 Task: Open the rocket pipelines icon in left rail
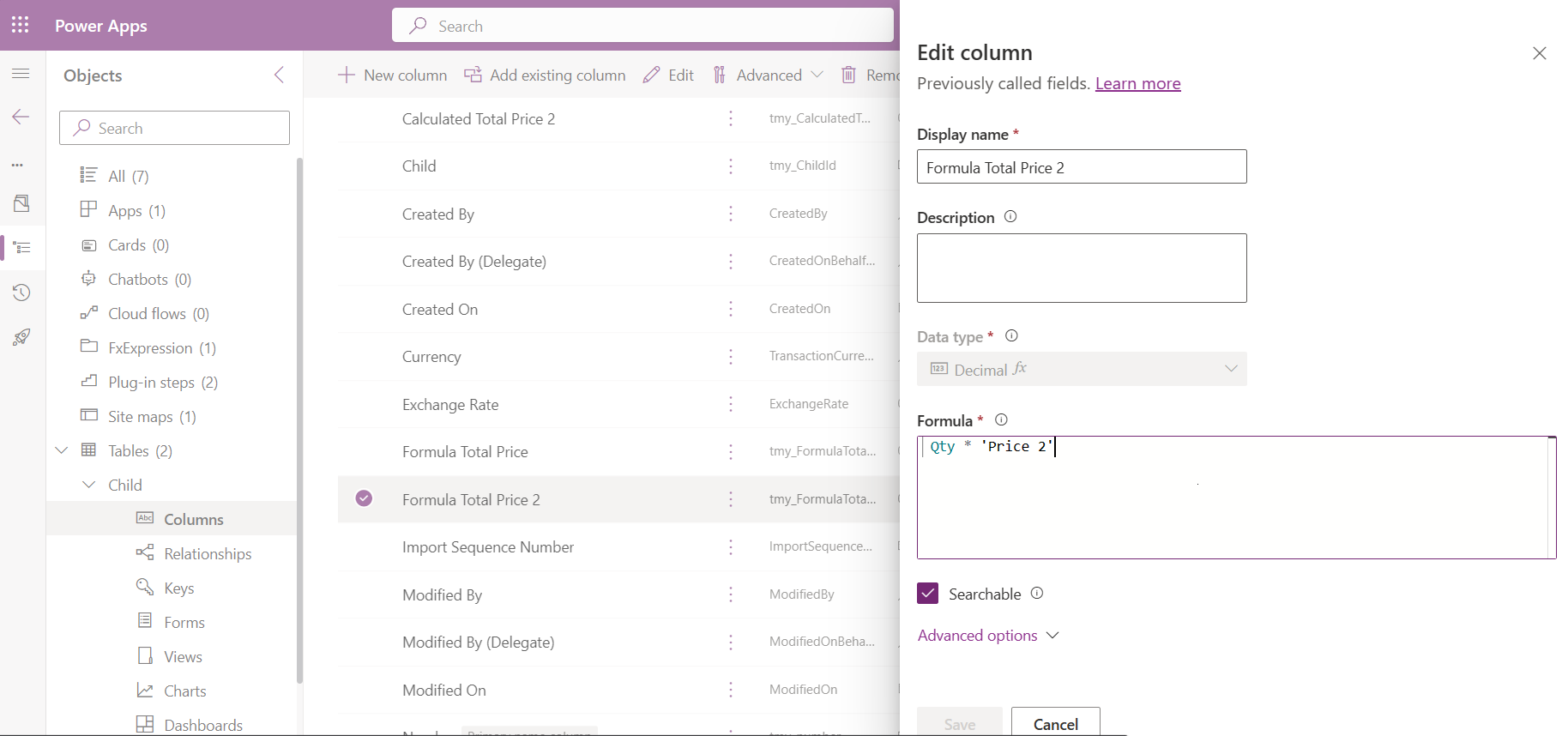(x=21, y=337)
